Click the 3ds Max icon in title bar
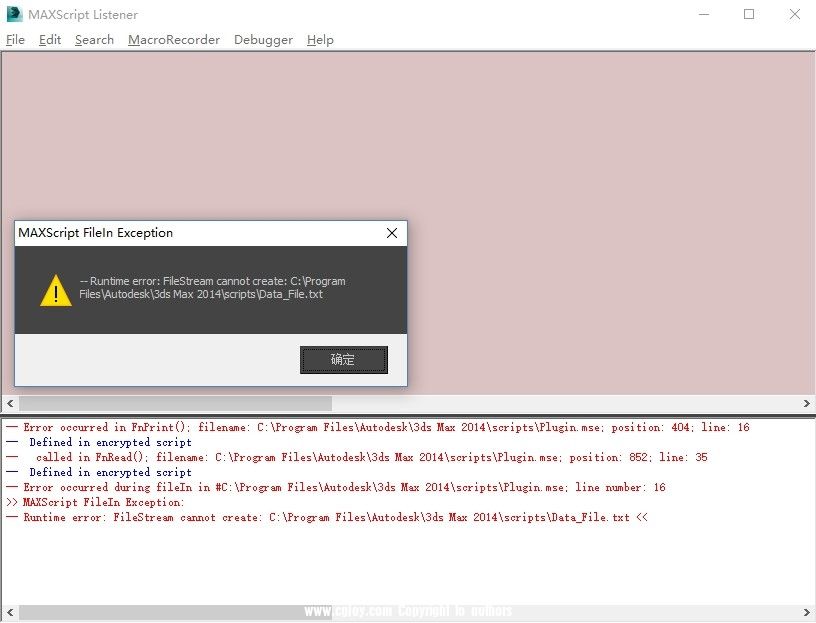The width and height of the screenshot is (816, 623). (15, 14)
